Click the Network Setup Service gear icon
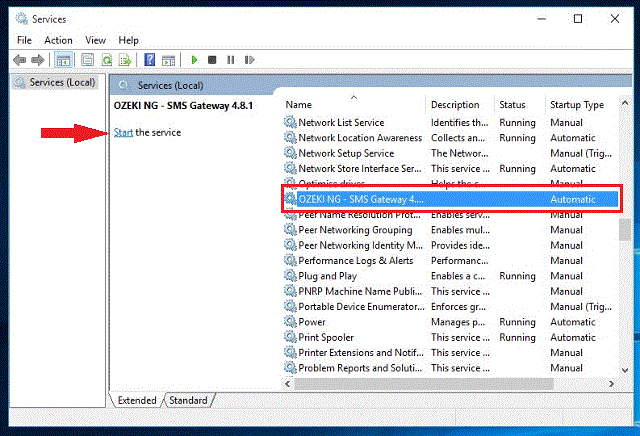This screenshot has width=640, height=436. pyautogui.click(x=290, y=153)
